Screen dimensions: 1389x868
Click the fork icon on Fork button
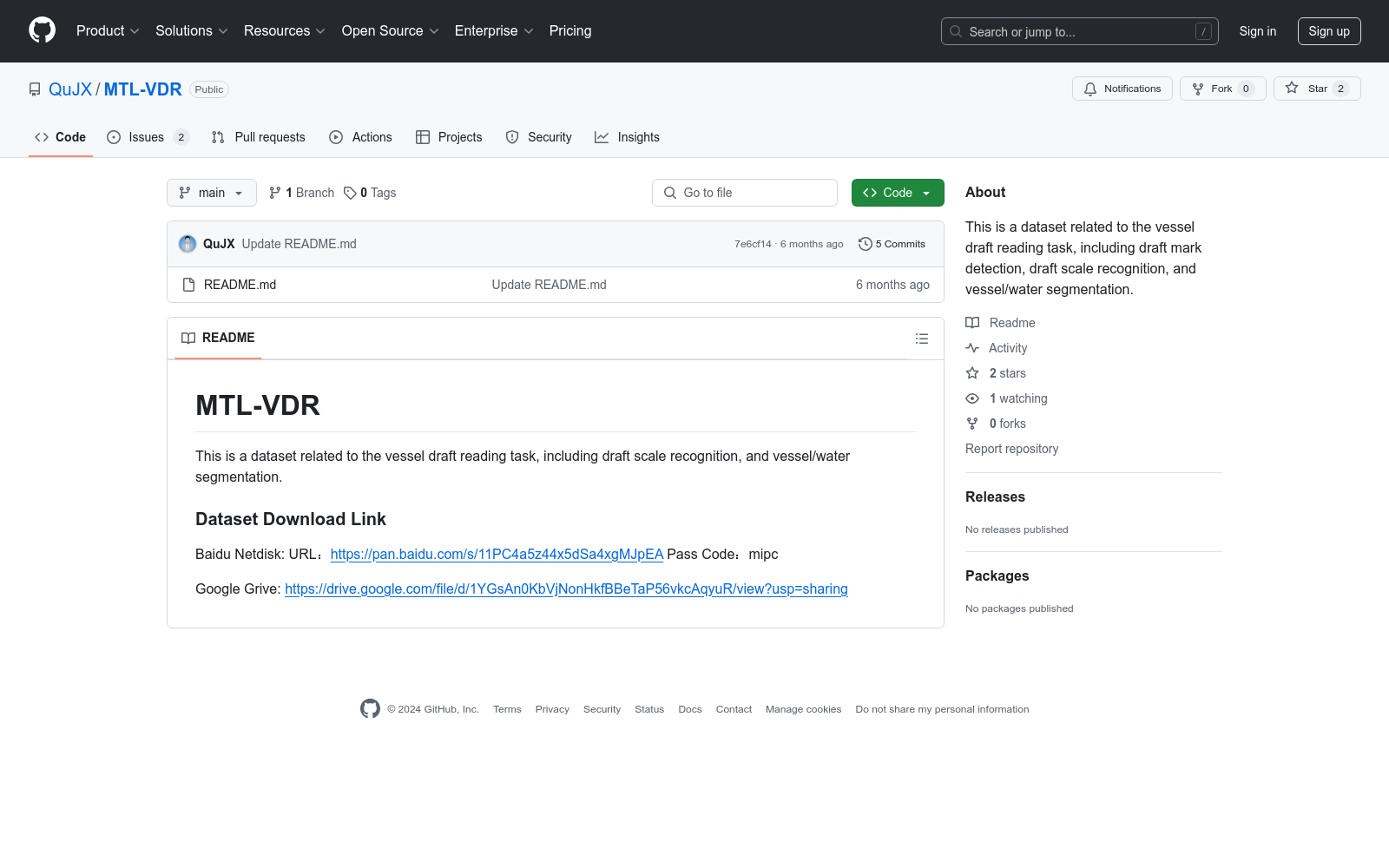tap(1198, 89)
